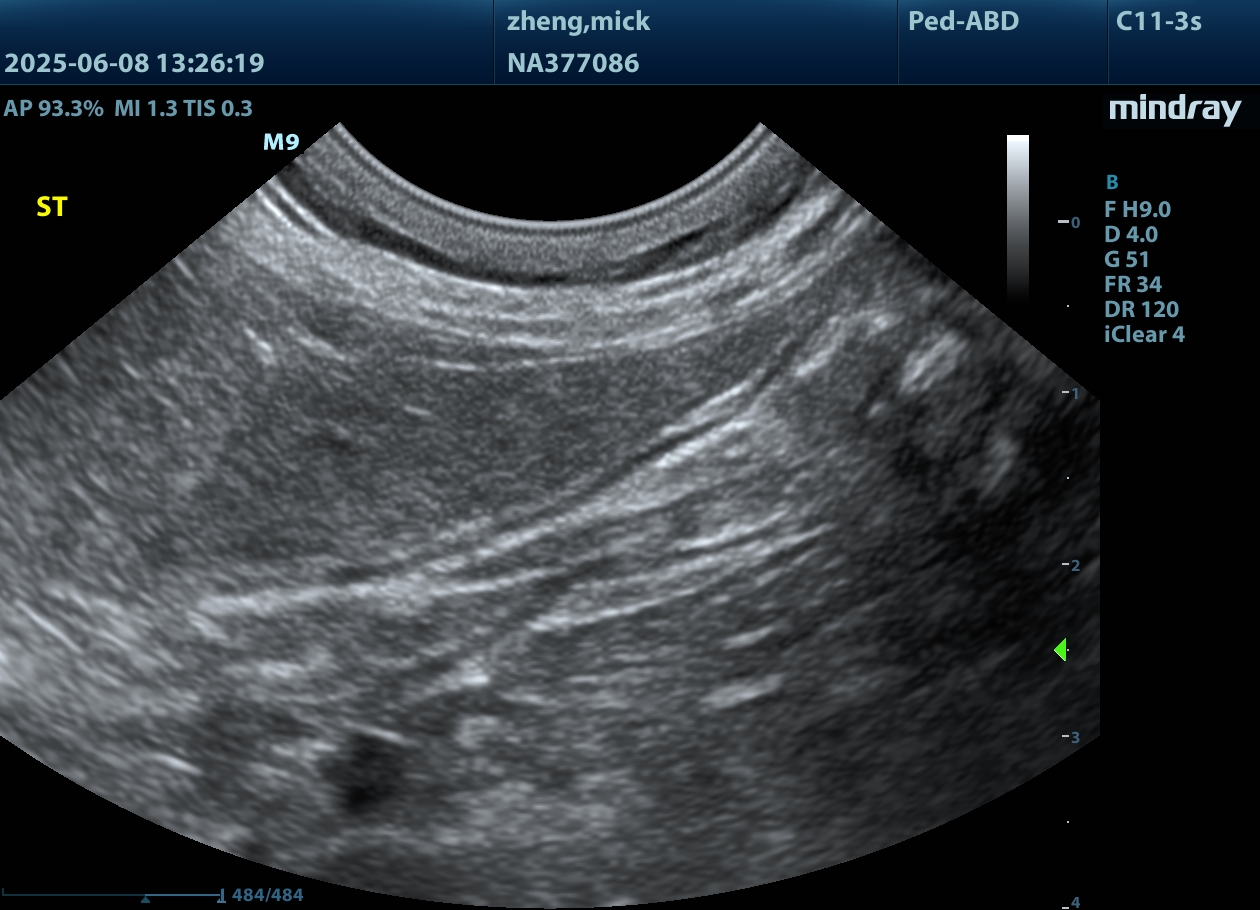Image resolution: width=1260 pixels, height=910 pixels.
Task: Click the triangle marker on cine bar
Action: tap(146, 899)
